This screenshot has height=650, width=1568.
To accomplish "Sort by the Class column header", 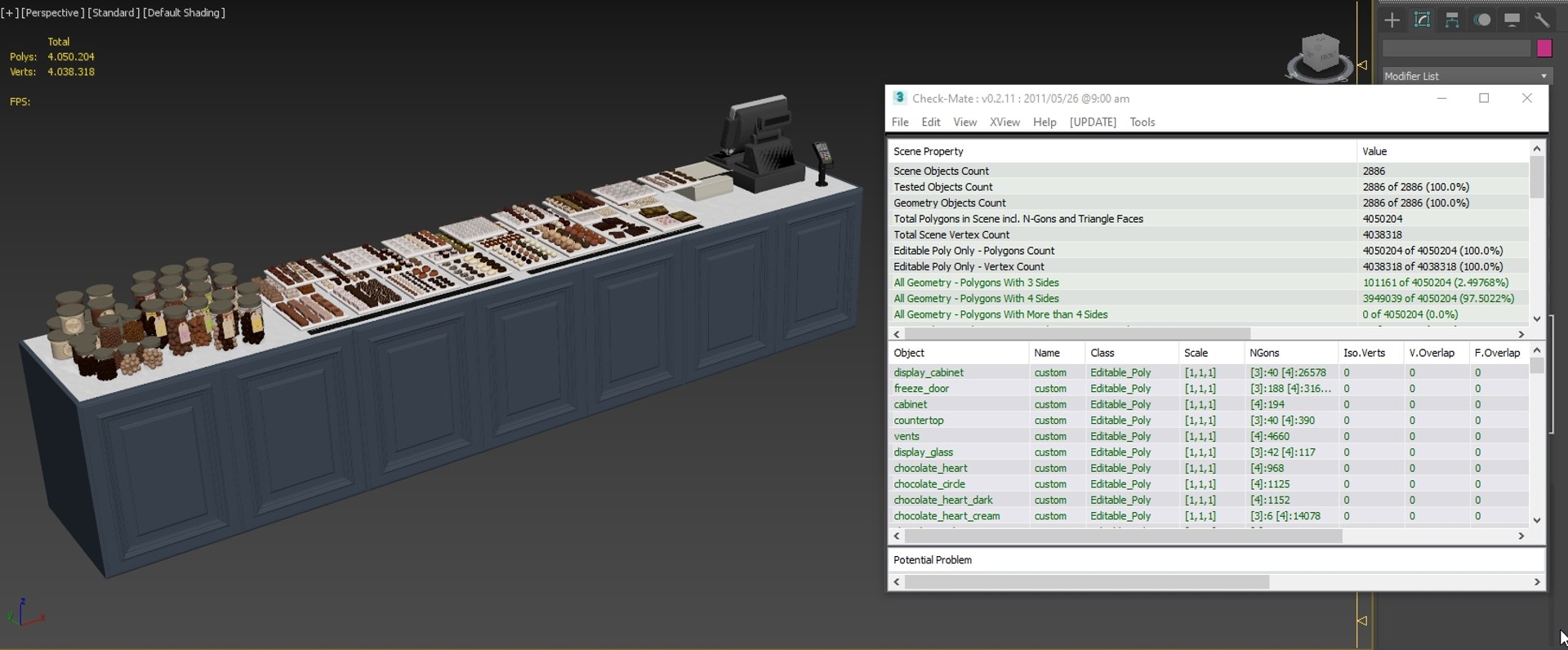I will 1132,353.
